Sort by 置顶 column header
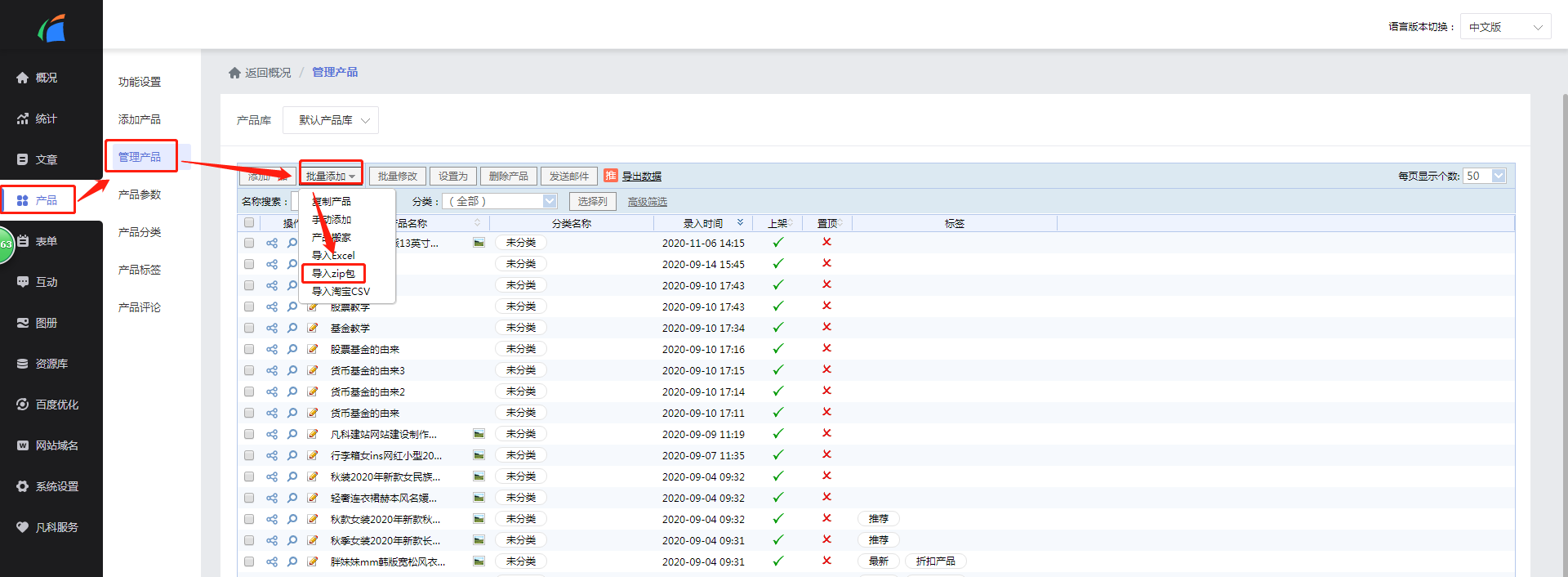Viewport: 1568px width, 577px height. [x=829, y=223]
